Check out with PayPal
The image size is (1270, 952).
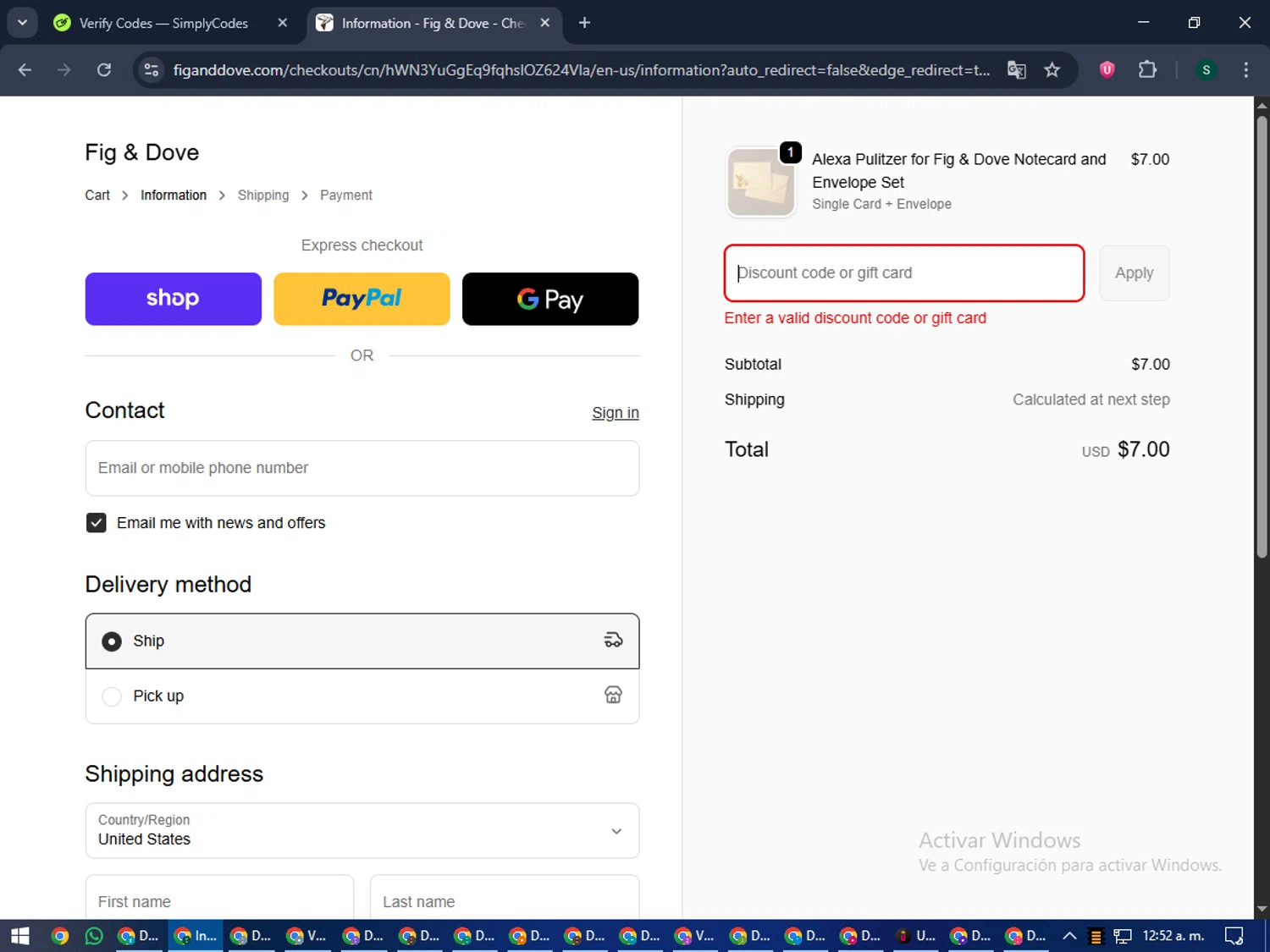coord(362,299)
